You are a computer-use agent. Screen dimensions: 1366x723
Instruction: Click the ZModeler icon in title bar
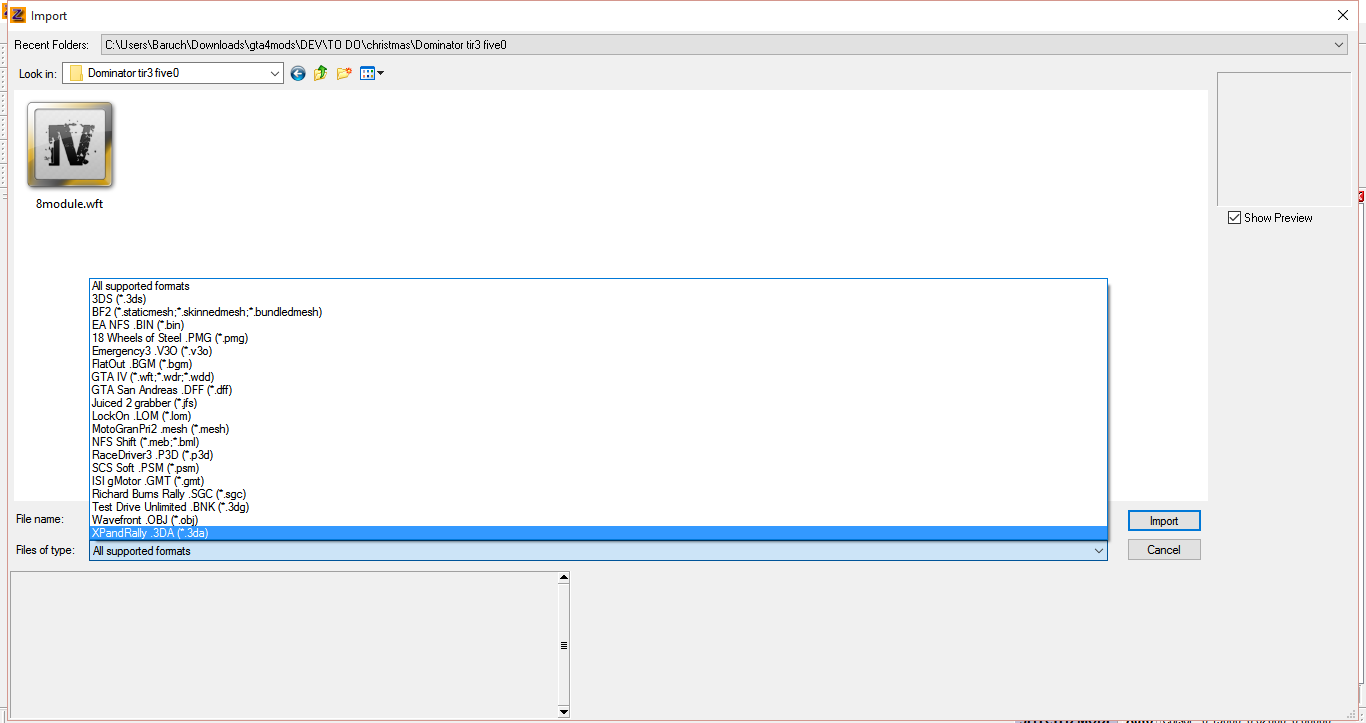coord(18,15)
